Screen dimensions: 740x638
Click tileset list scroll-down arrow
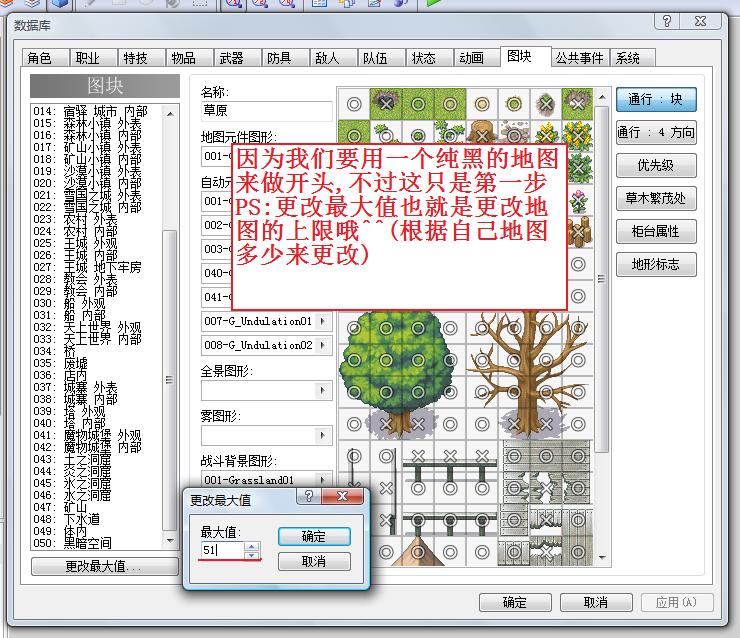point(170,541)
